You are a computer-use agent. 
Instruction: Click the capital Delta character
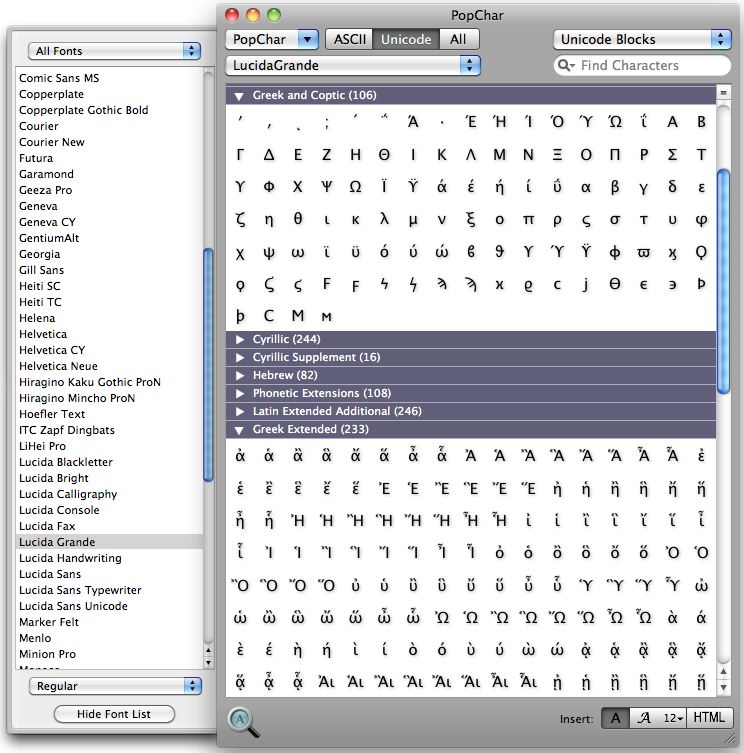pos(268,155)
